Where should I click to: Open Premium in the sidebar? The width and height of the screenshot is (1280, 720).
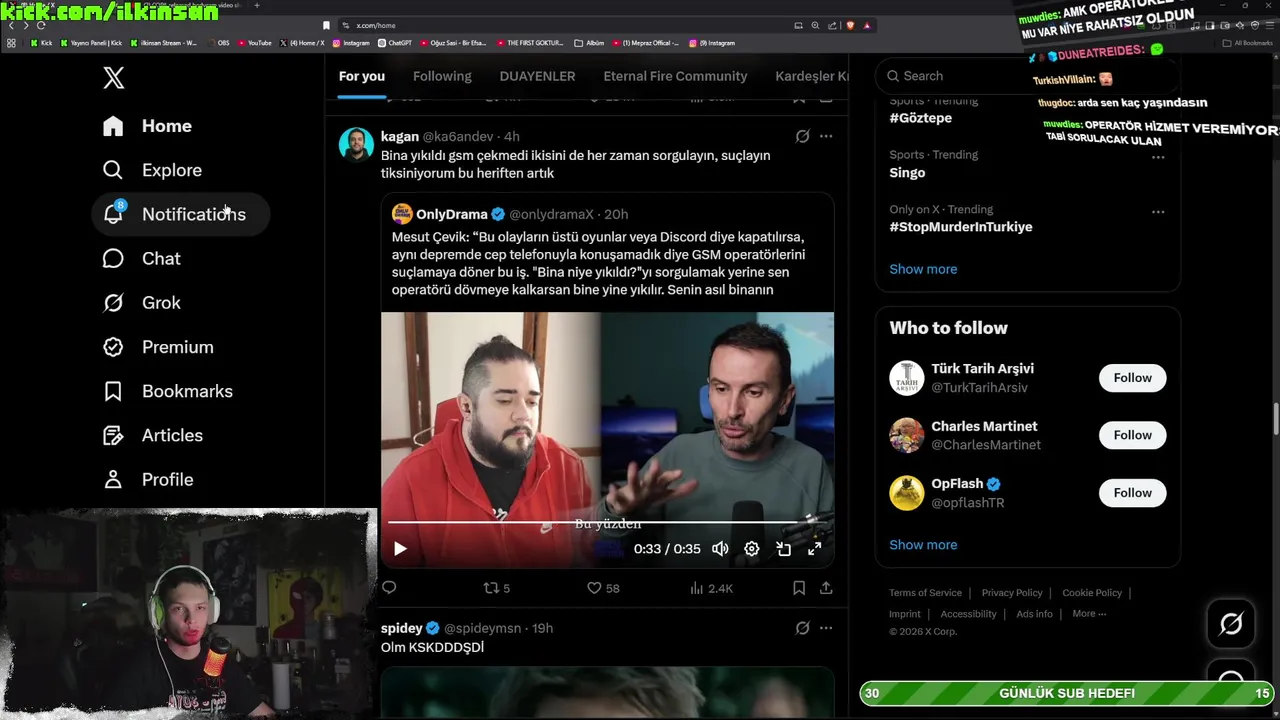(x=158, y=347)
